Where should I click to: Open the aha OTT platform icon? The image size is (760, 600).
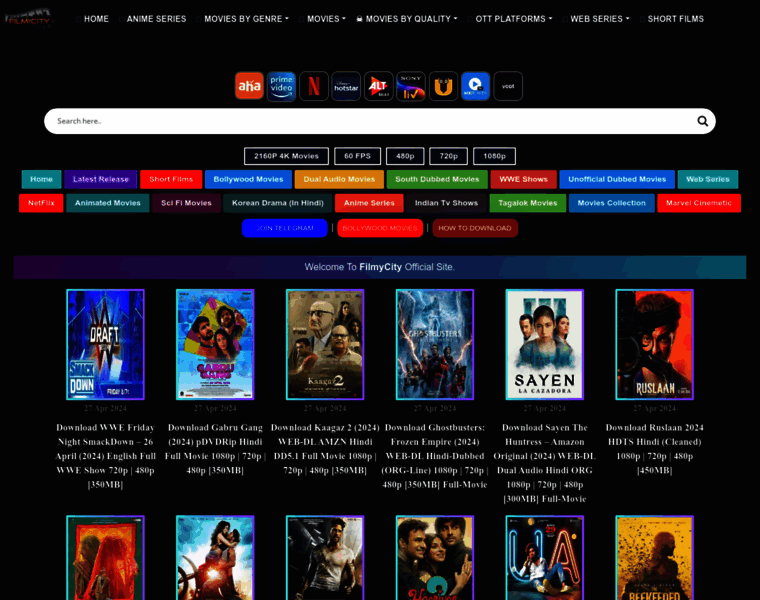[x=249, y=86]
